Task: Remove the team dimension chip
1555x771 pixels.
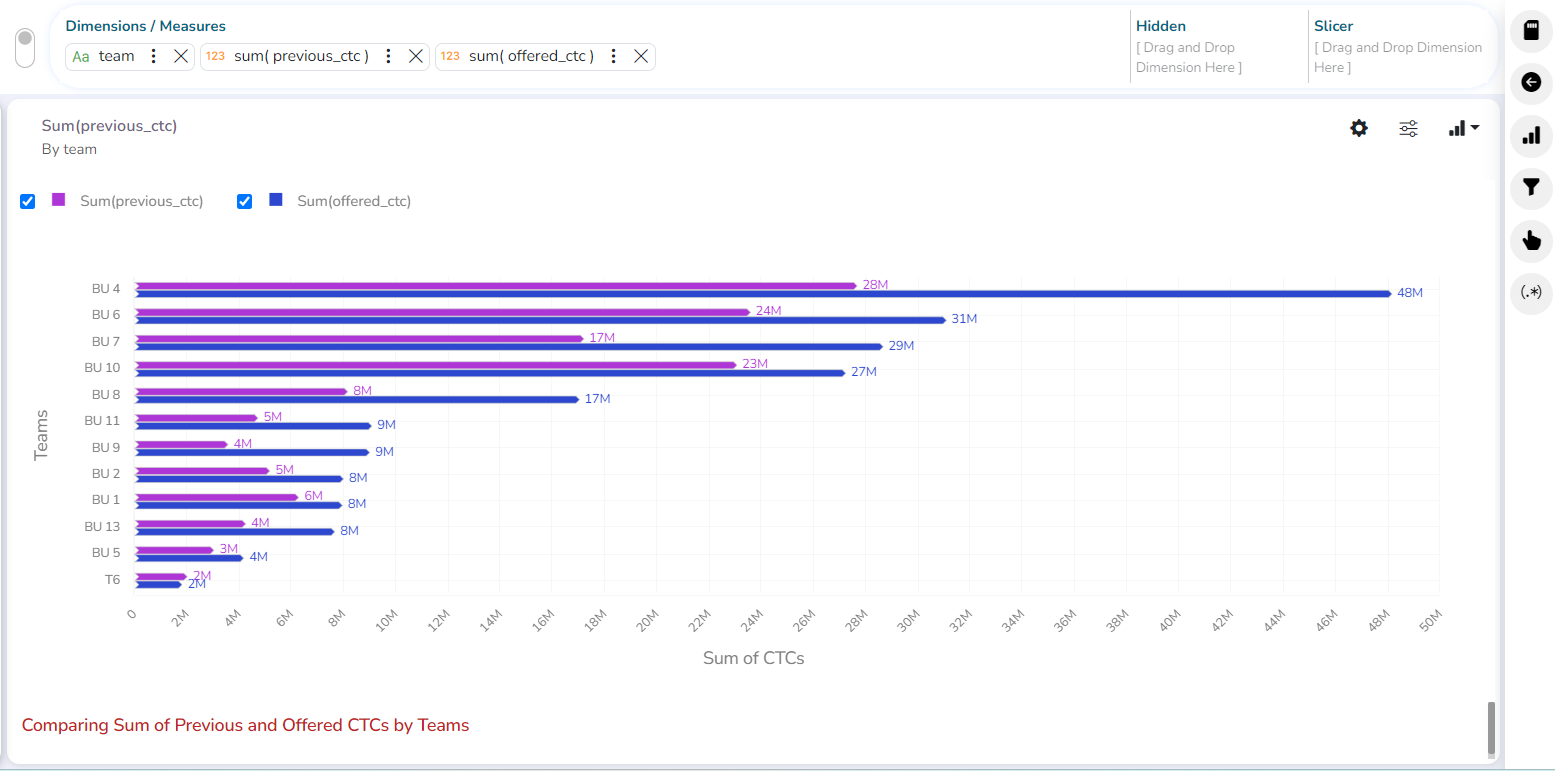Action: coord(180,56)
